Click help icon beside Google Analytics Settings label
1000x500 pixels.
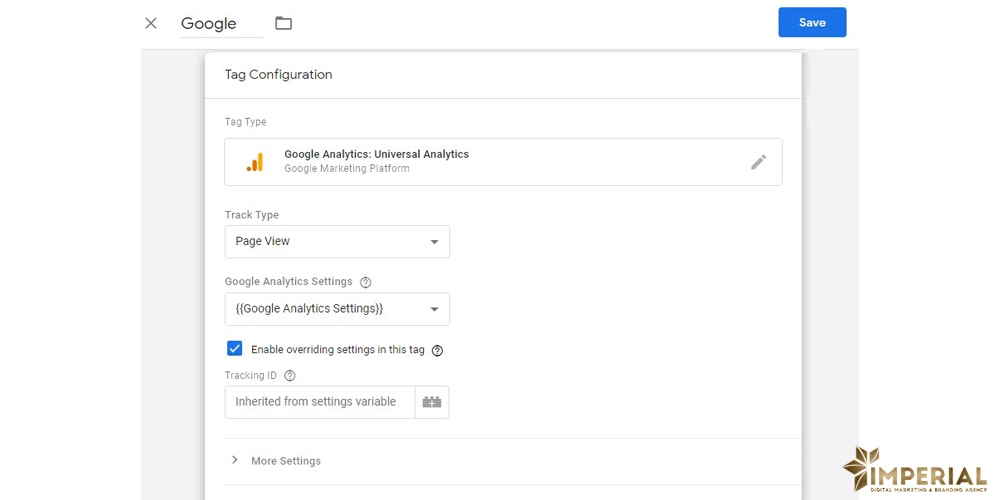[x=365, y=283]
